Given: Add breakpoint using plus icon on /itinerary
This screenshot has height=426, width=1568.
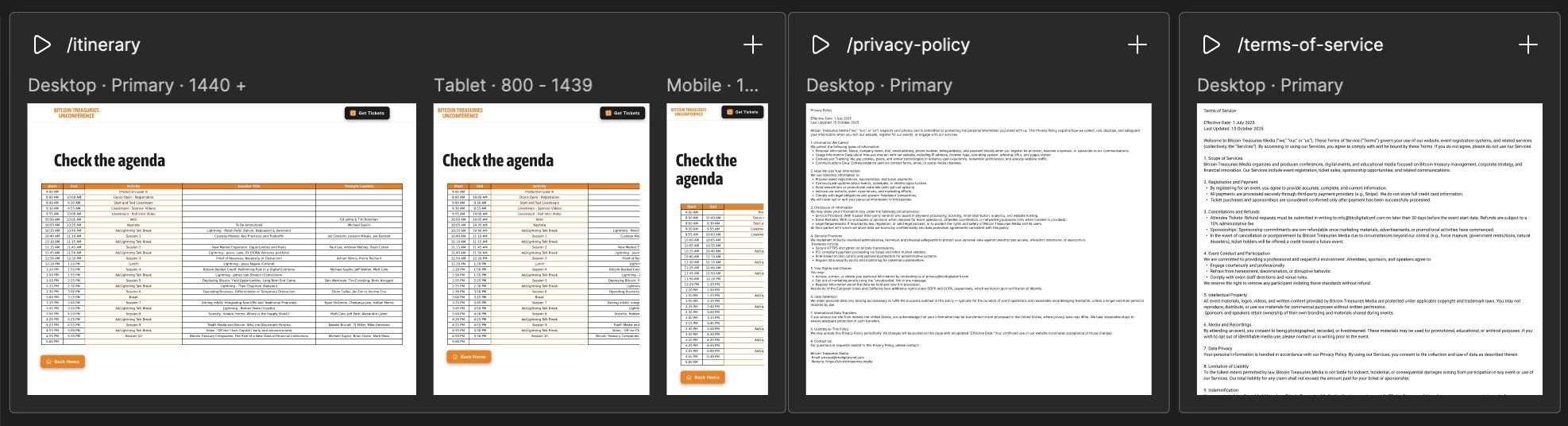Looking at the screenshot, I should 752,45.
